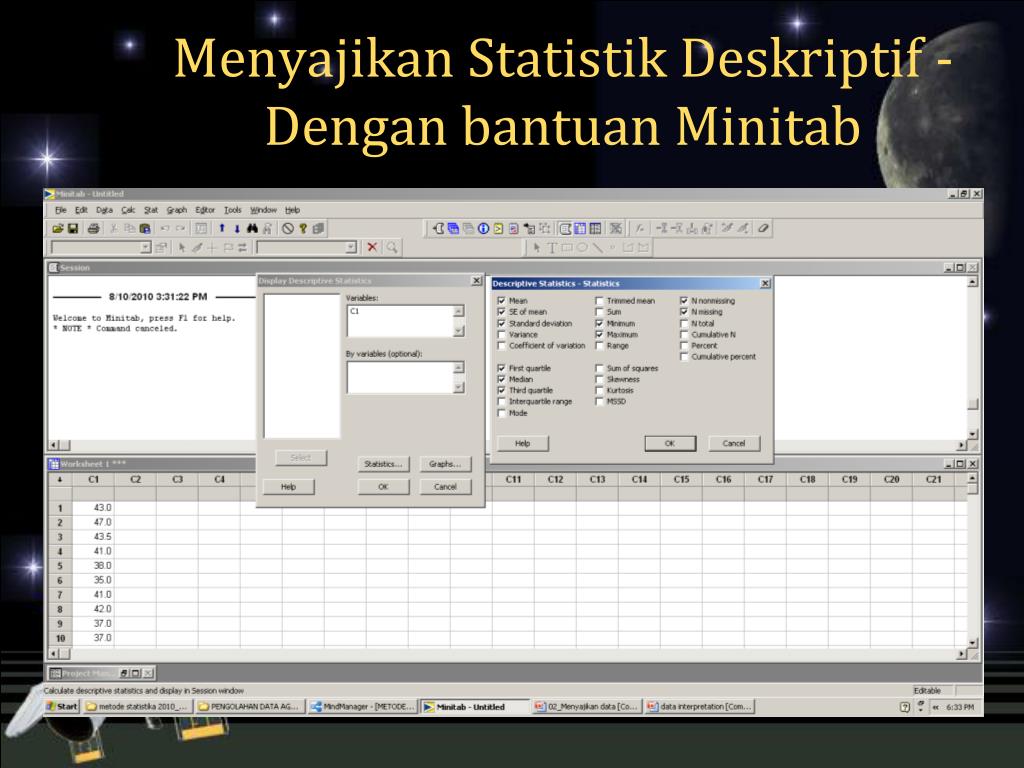The height and width of the screenshot is (768, 1024).
Task: Click worksheet cell with value 43.5
Action: click(x=93, y=537)
